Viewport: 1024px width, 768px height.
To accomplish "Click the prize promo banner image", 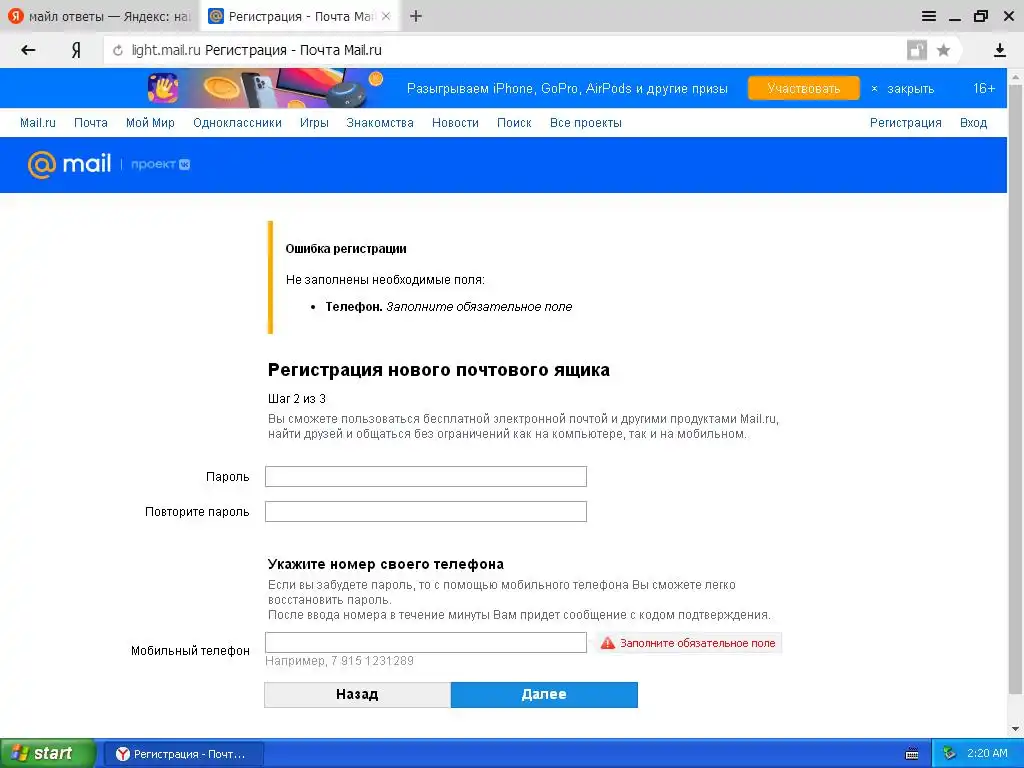I will (x=266, y=88).
